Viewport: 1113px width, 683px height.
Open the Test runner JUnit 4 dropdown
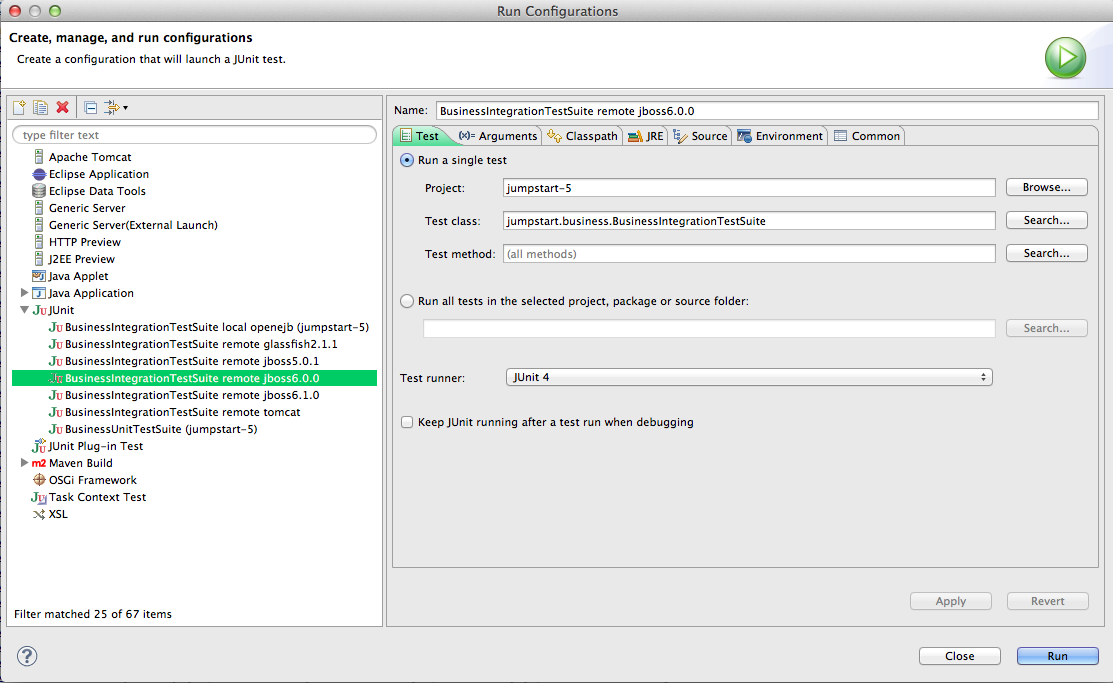(749, 377)
